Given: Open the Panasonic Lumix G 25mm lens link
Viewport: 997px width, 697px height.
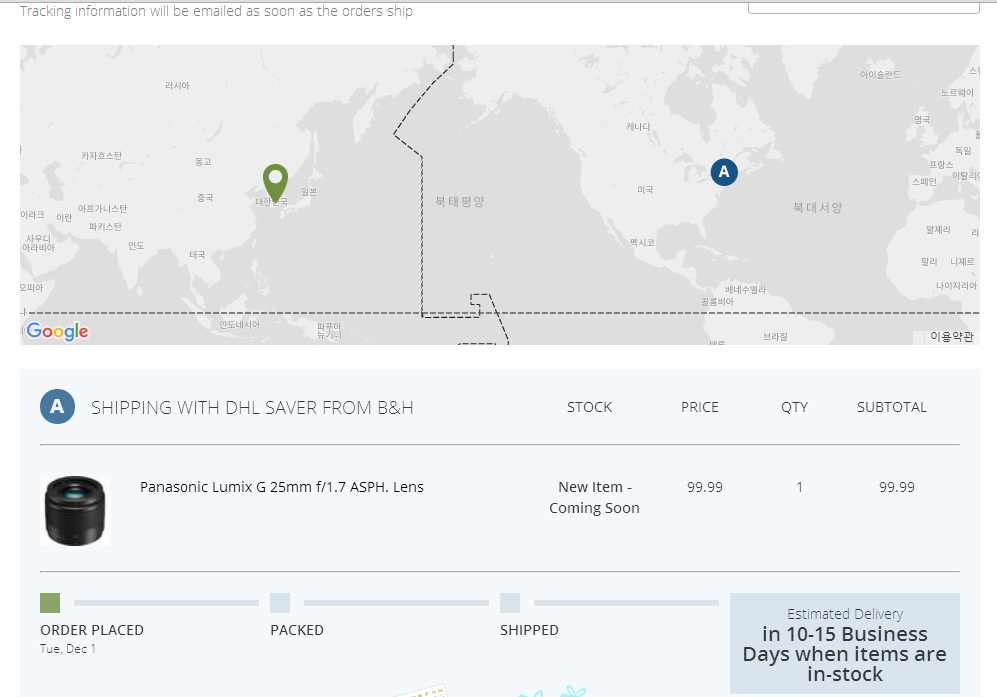Looking at the screenshot, I should pyautogui.click(x=282, y=487).
